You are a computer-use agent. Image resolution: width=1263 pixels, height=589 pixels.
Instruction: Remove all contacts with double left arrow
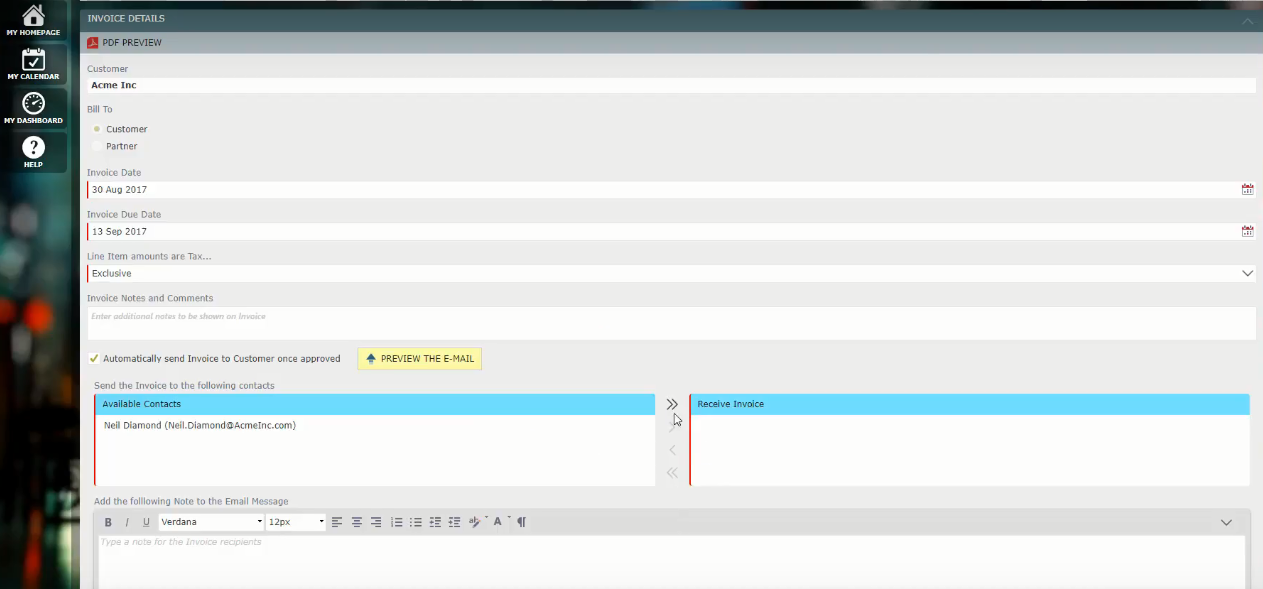[x=672, y=473]
